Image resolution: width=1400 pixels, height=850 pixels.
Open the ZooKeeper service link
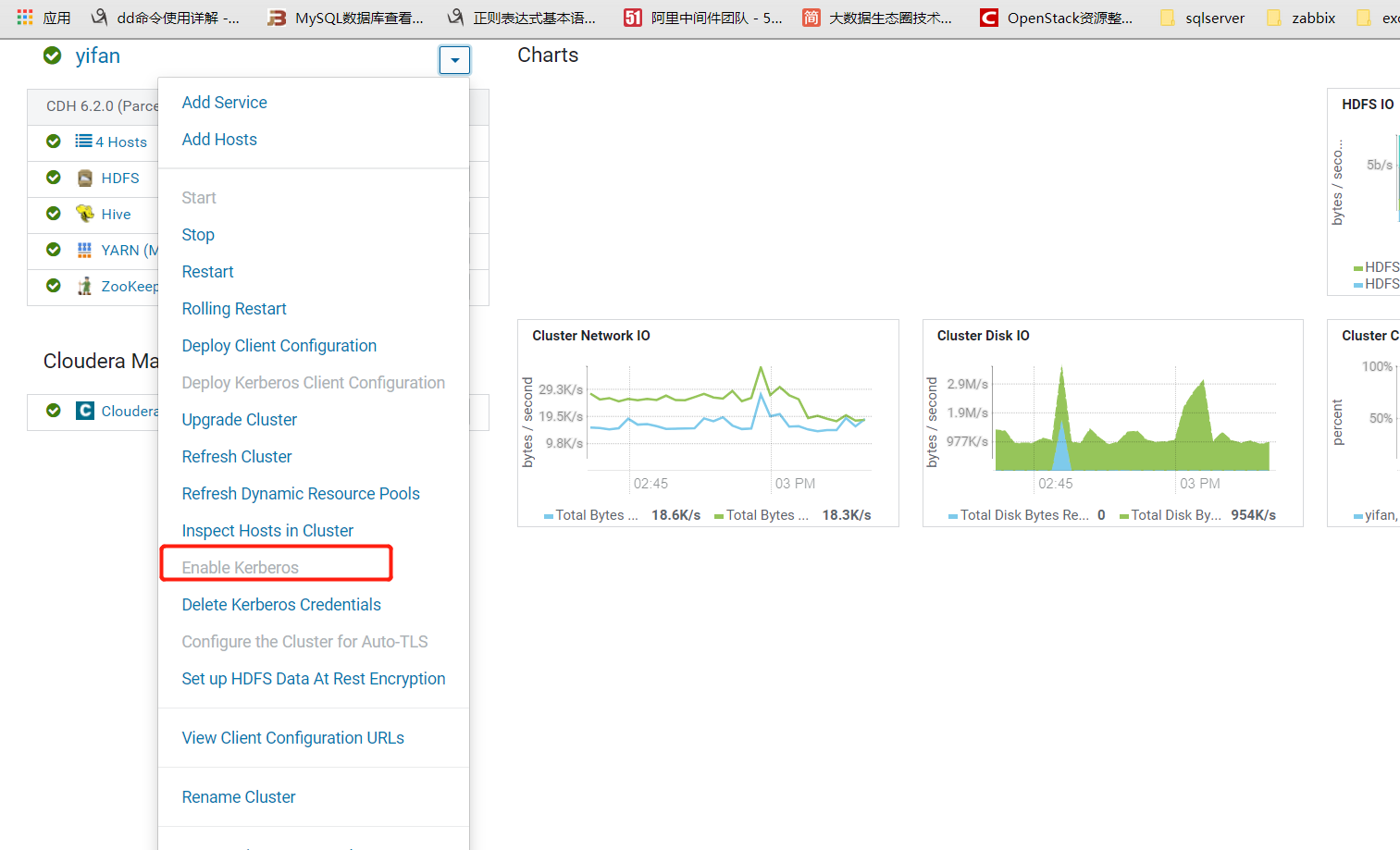pyautogui.click(x=130, y=287)
